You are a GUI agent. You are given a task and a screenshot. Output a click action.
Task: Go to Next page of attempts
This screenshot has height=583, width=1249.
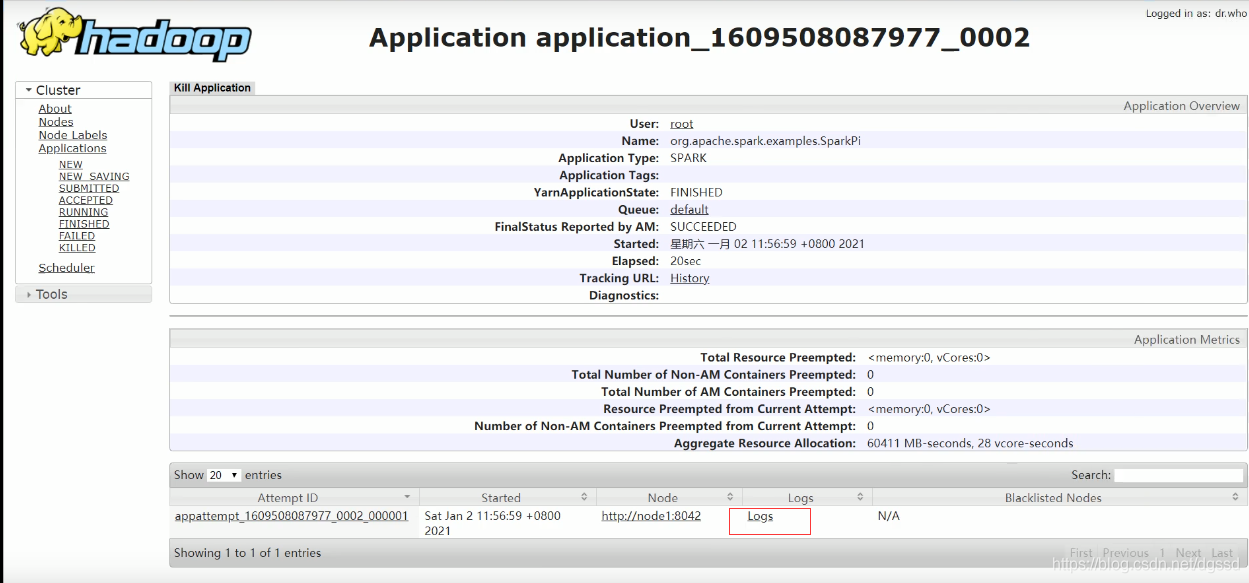point(1189,553)
